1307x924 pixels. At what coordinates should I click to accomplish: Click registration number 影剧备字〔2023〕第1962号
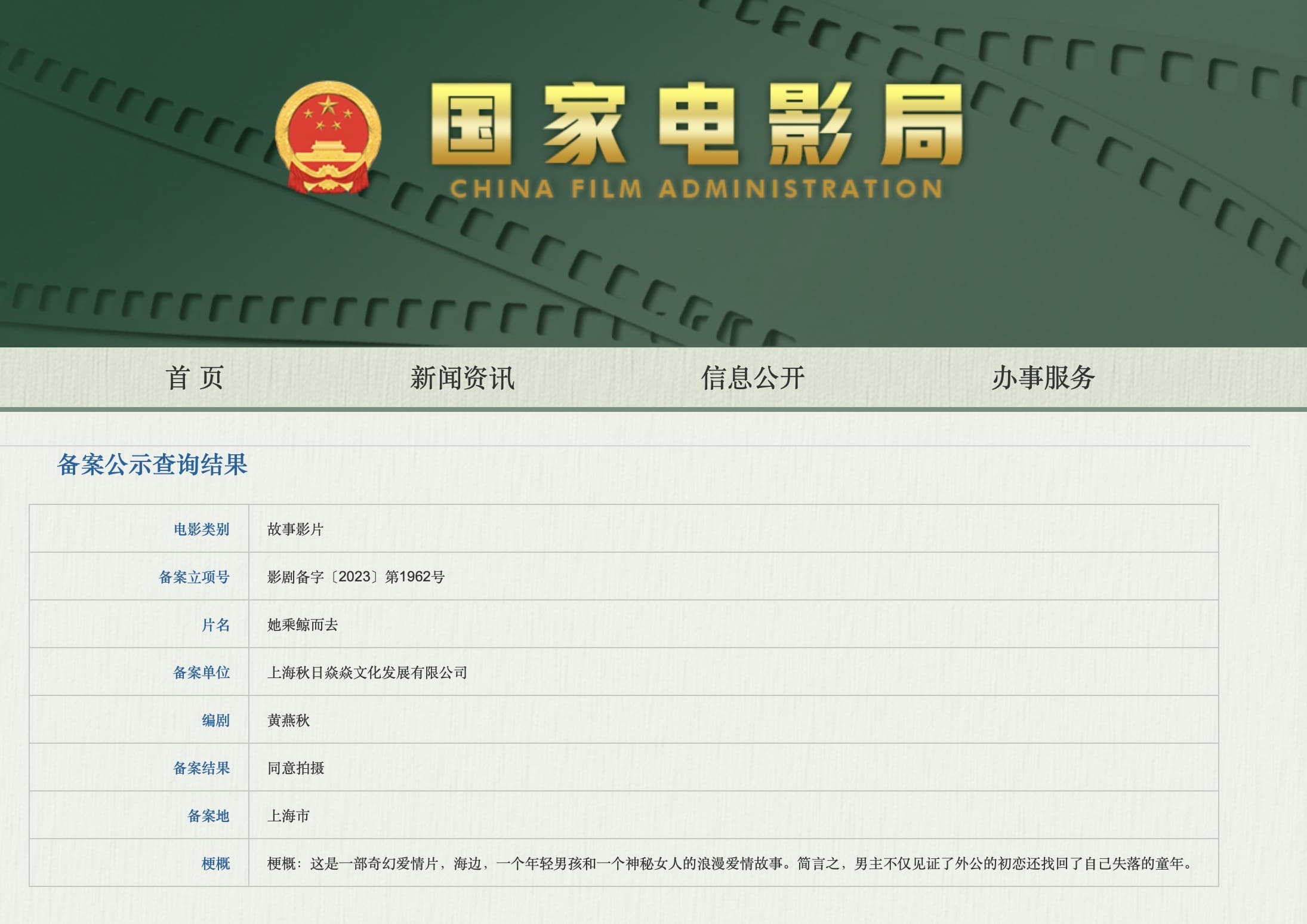(x=356, y=577)
